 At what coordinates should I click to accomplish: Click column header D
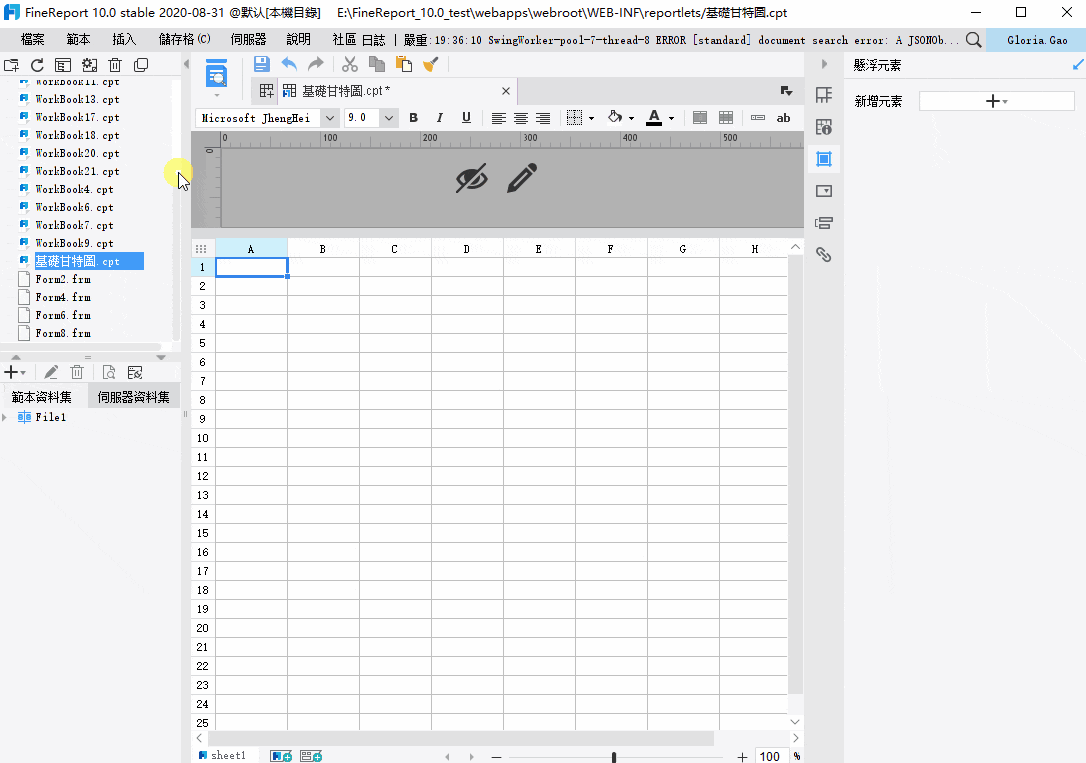click(x=466, y=249)
